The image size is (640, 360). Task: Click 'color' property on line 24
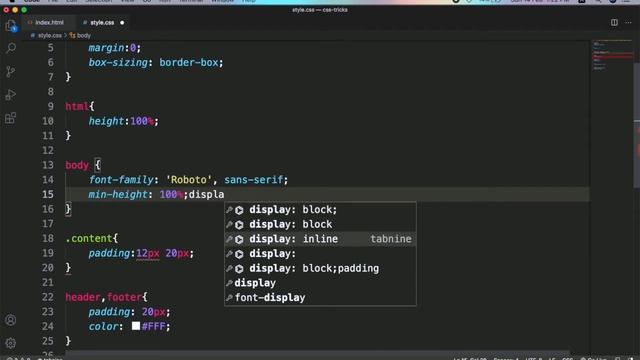(104, 327)
